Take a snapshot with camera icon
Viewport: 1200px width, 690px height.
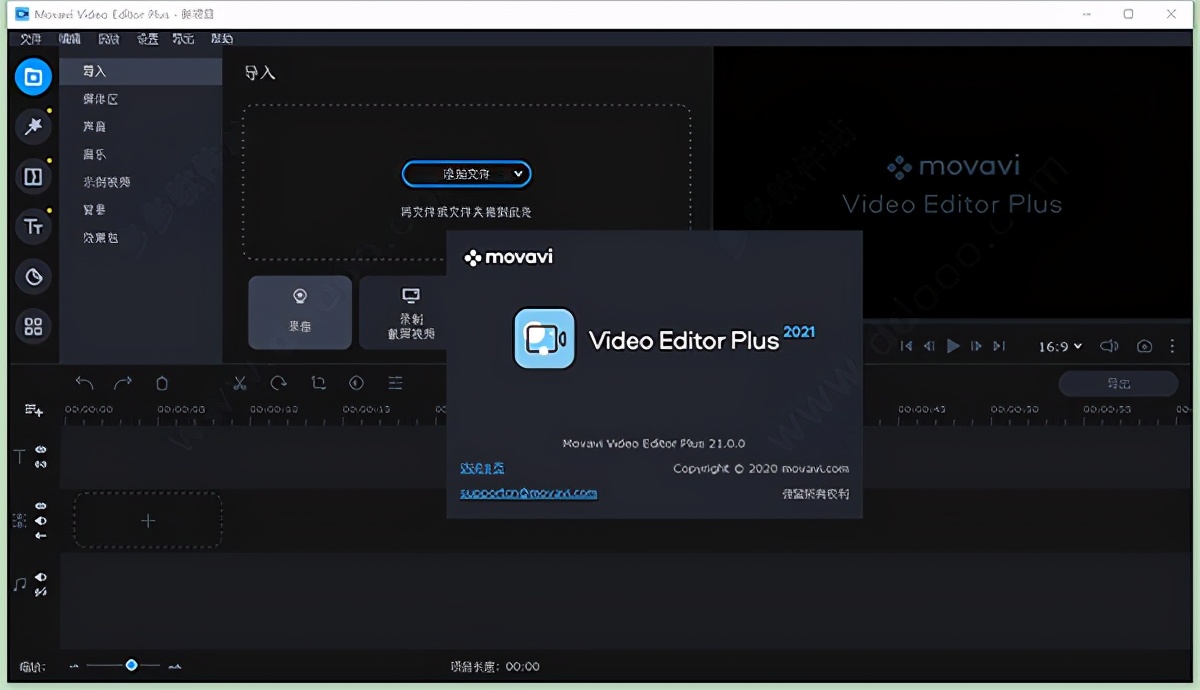(1145, 346)
